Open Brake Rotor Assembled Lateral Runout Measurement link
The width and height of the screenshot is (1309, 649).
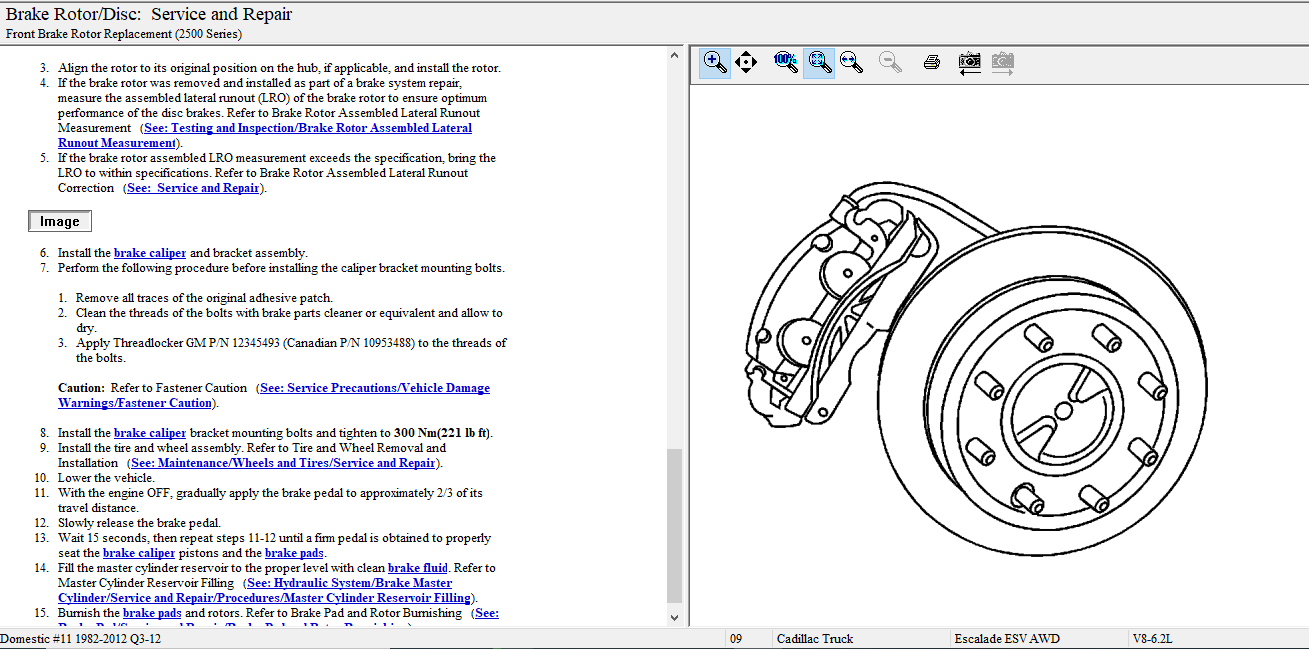308,128
